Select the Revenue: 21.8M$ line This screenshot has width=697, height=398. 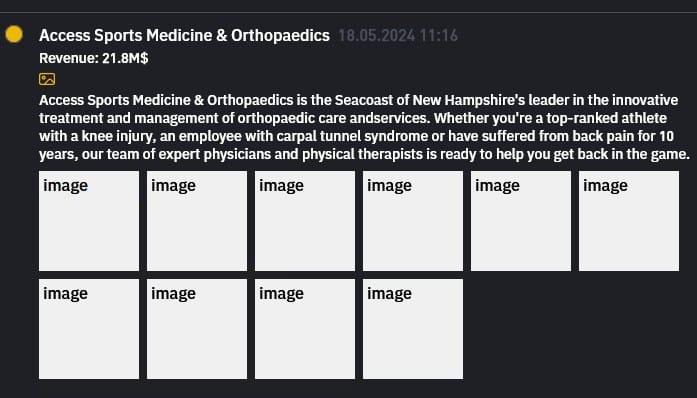(x=94, y=58)
